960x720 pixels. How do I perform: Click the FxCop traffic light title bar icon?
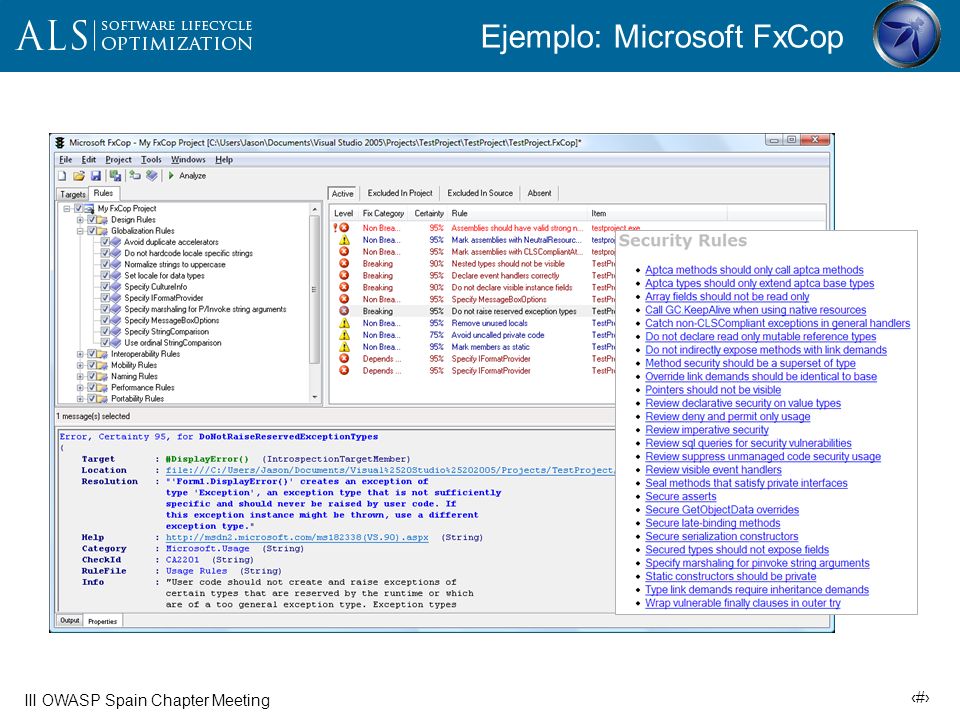[60, 143]
